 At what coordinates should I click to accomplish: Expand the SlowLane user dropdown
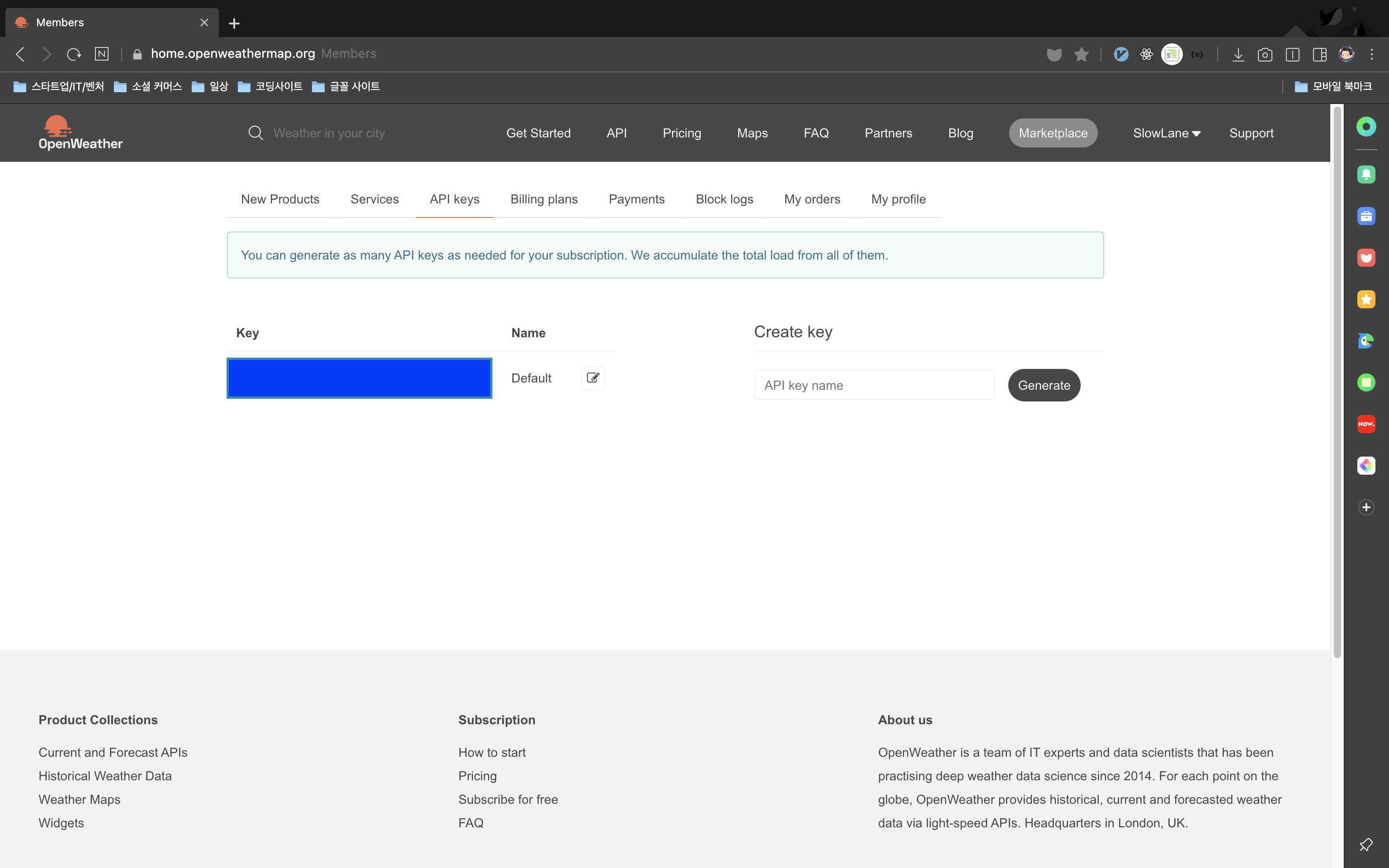pyautogui.click(x=1166, y=133)
